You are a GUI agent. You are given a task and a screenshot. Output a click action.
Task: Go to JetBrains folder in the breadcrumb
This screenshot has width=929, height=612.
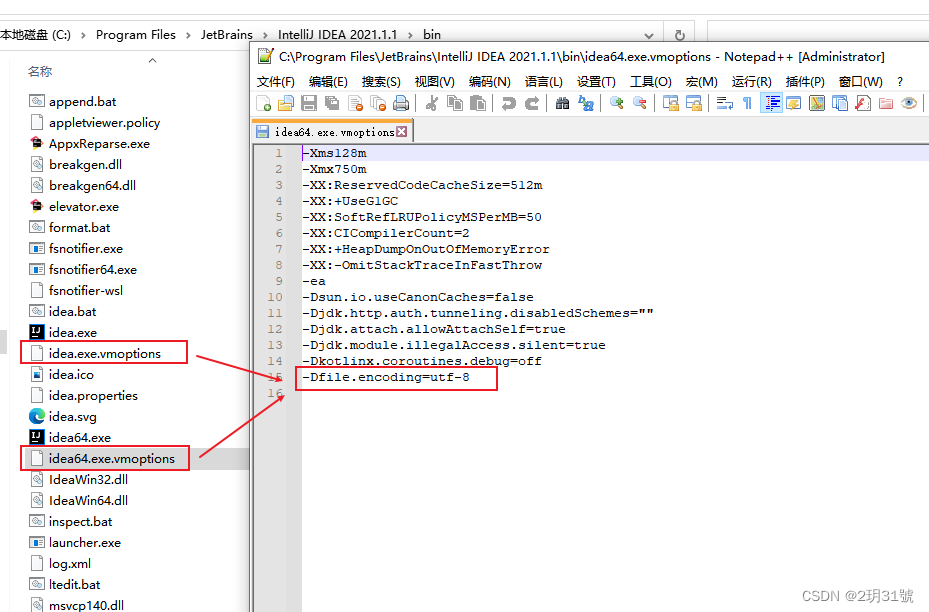227,35
